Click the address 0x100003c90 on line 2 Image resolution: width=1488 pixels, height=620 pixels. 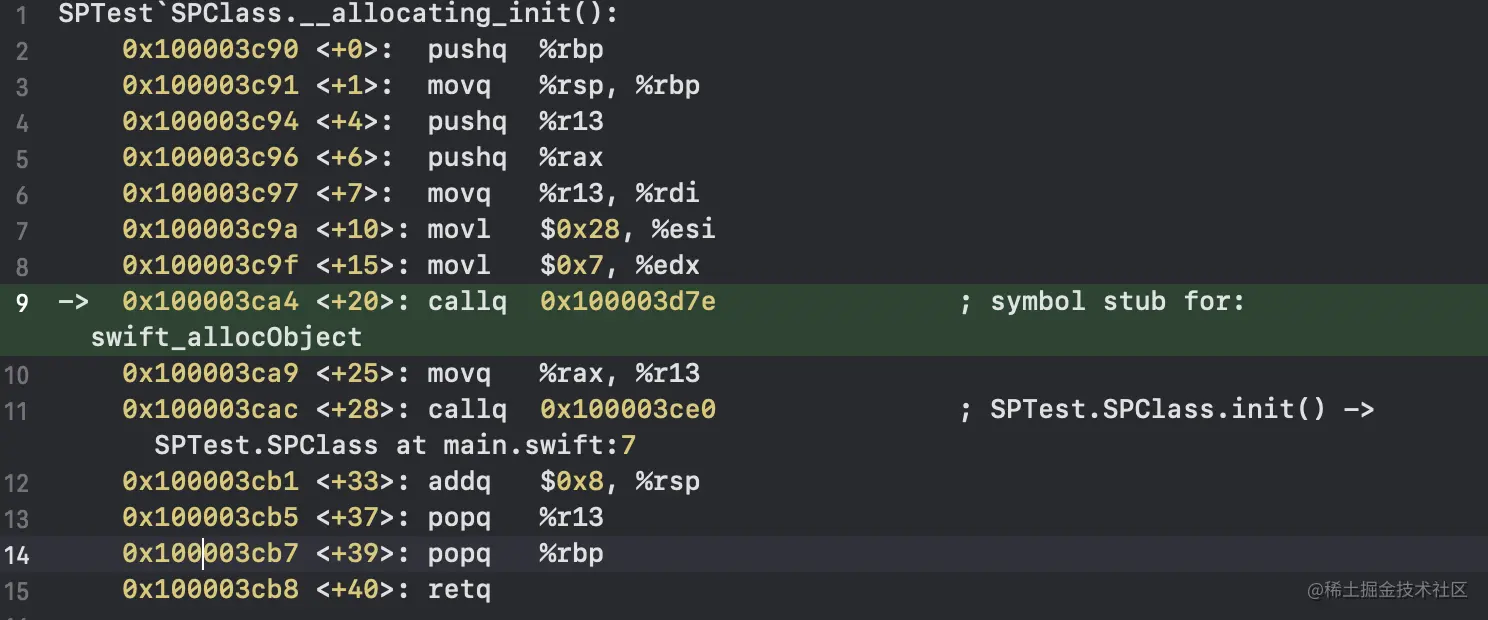coord(210,50)
